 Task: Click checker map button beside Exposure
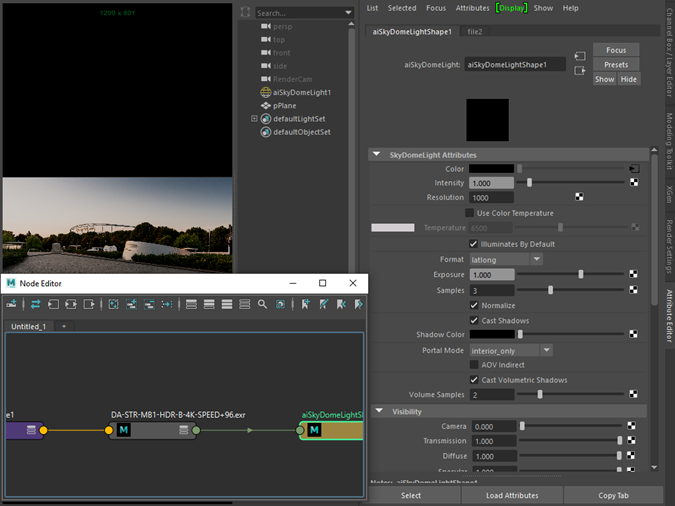(633, 274)
